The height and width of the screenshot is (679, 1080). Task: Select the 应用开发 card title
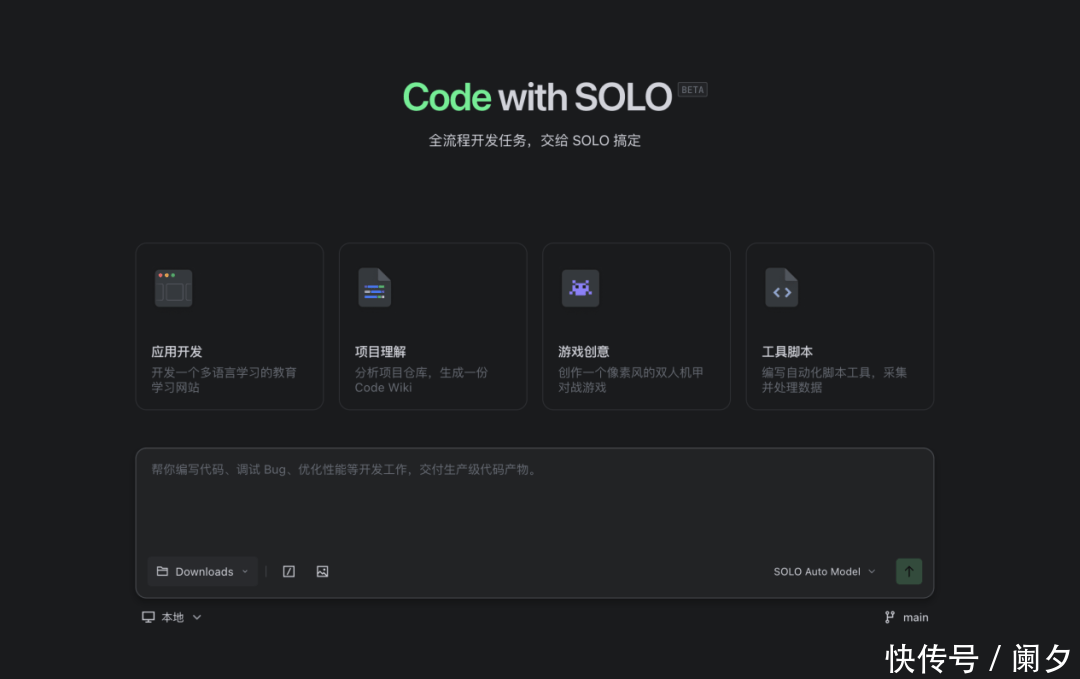pyautogui.click(x=177, y=352)
